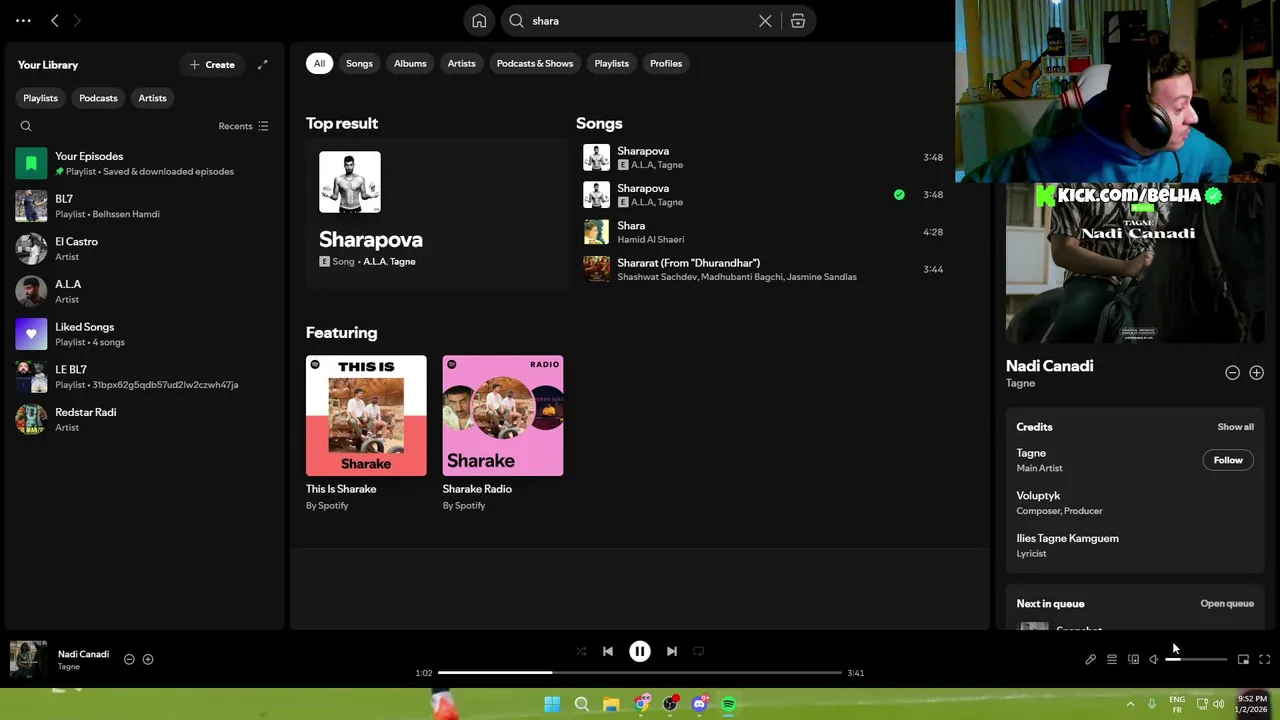Select the Playlists search filter tab
1280x720 pixels.
(611, 63)
